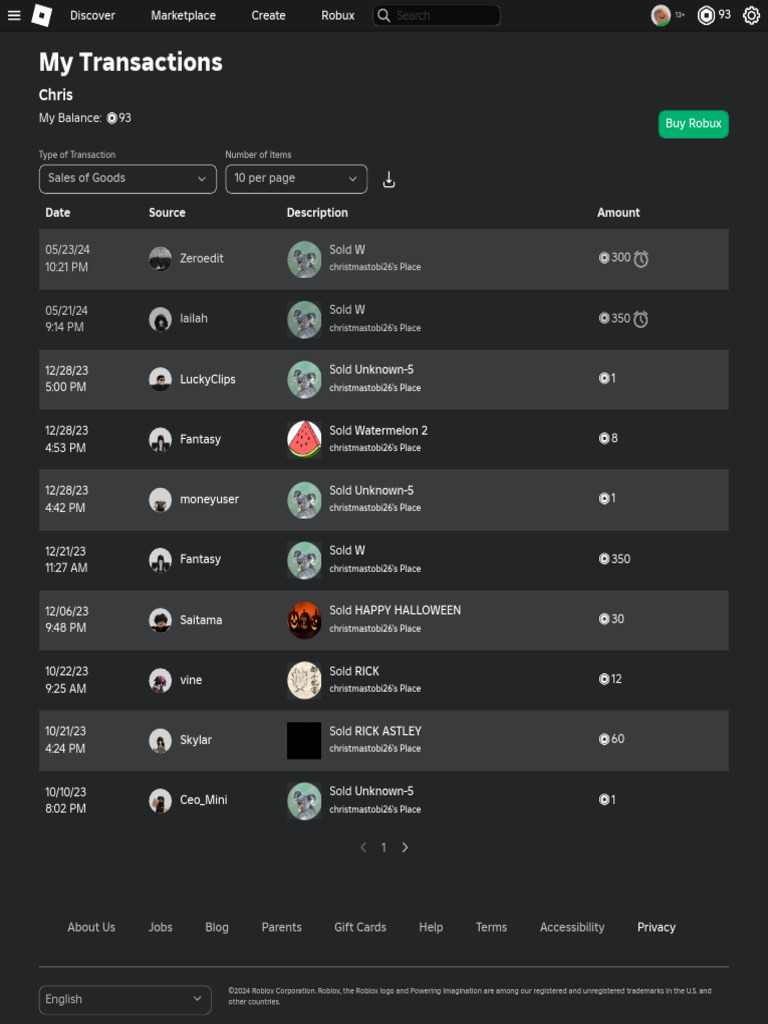Click the 12/06/23 date cell
The image size is (768, 1024).
67,619
